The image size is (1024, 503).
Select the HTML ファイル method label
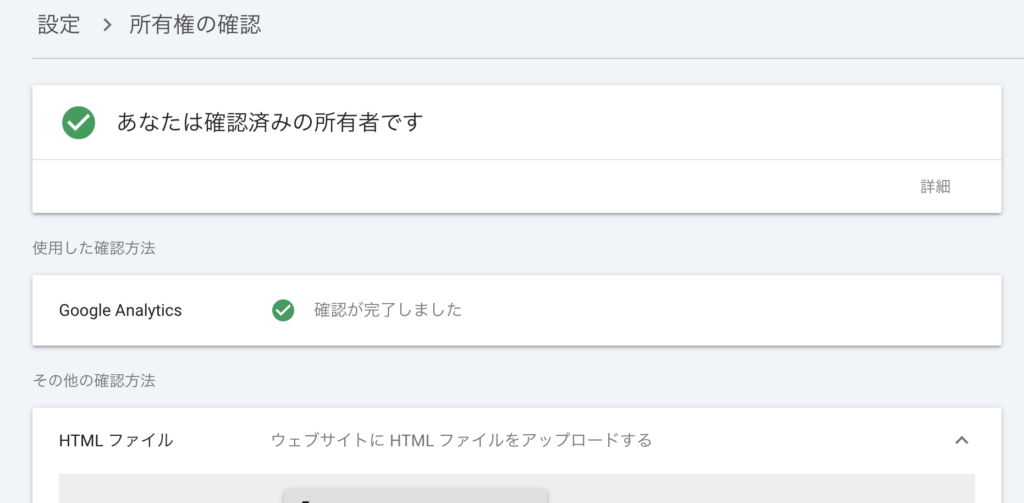click(116, 440)
